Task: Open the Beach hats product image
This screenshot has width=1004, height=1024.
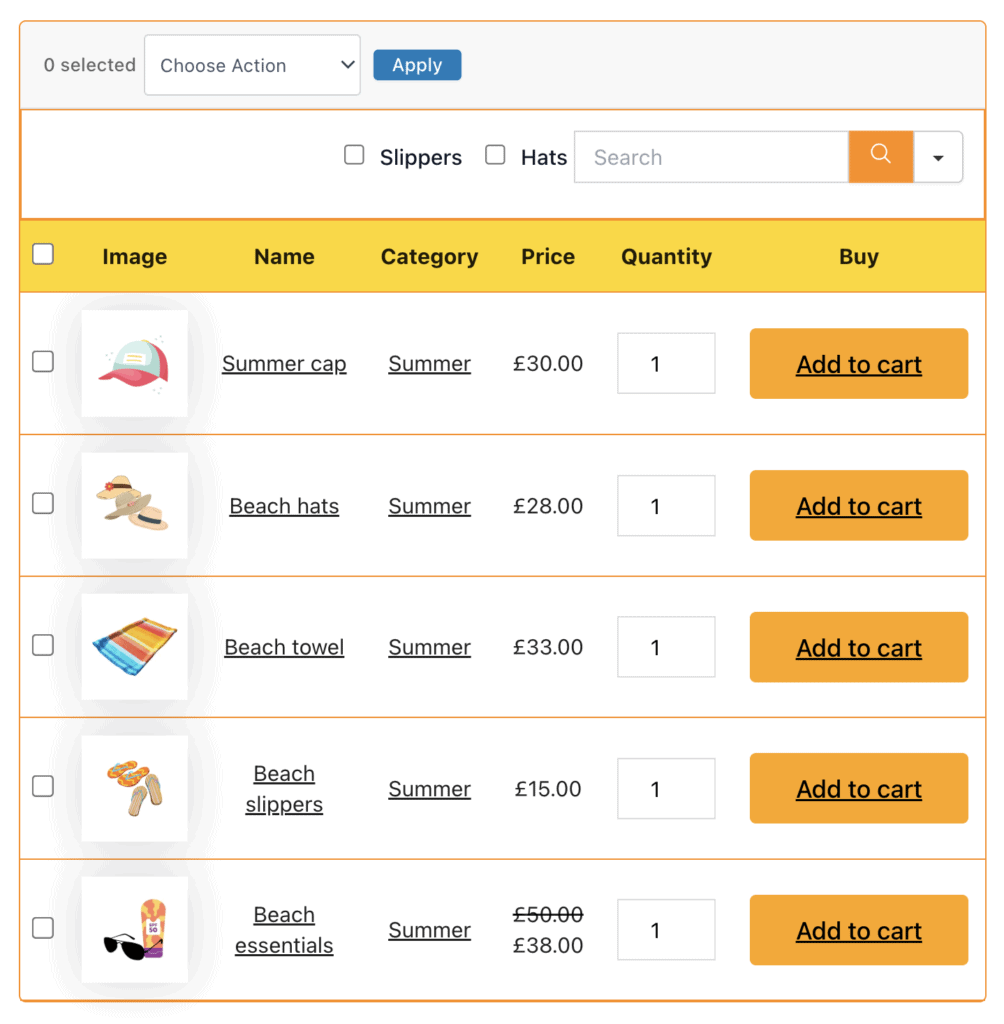Action: 134,506
